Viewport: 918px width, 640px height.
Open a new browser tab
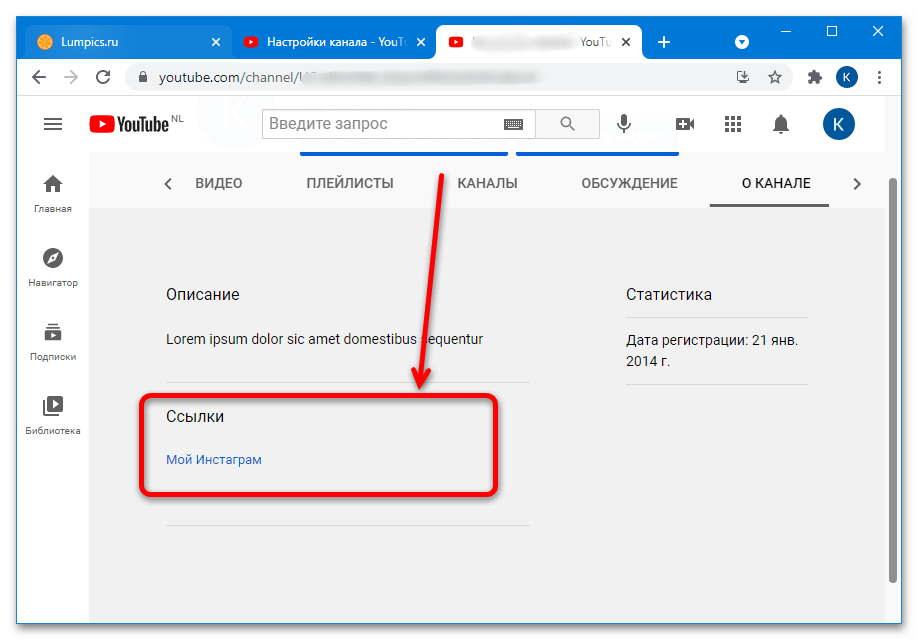click(x=664, y=42)
